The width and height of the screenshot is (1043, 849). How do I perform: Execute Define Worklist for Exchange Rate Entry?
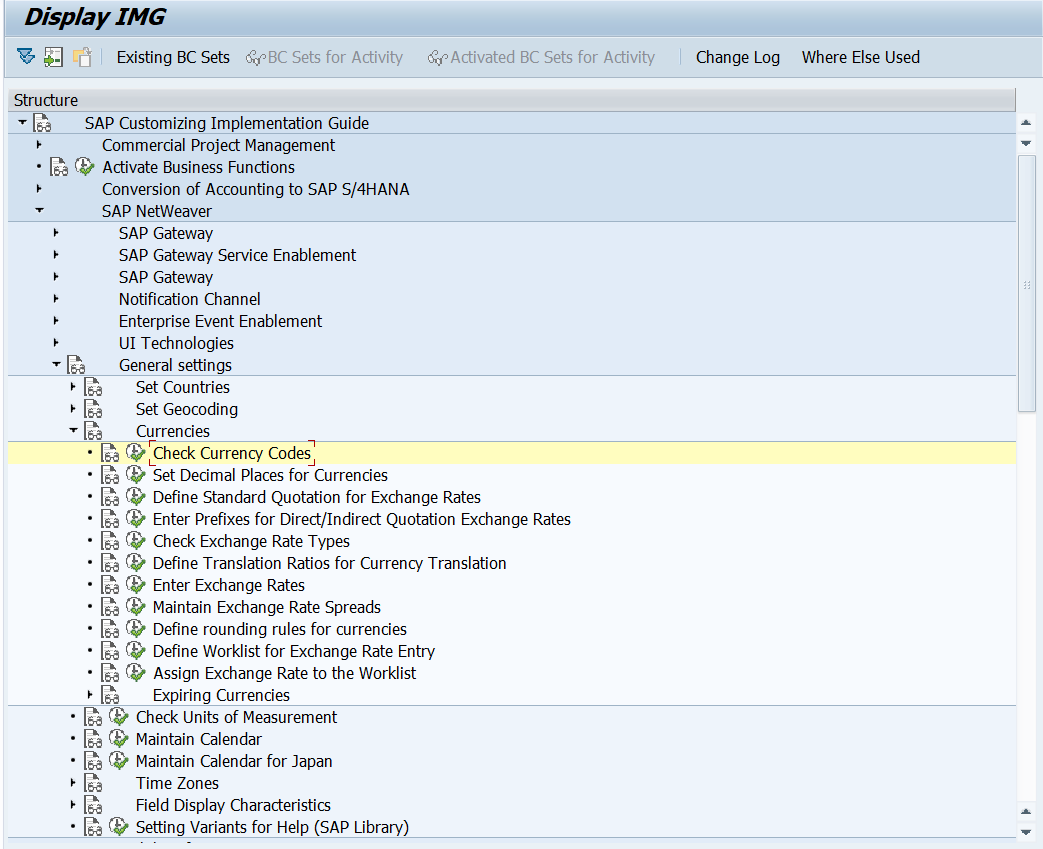[136, 650]
